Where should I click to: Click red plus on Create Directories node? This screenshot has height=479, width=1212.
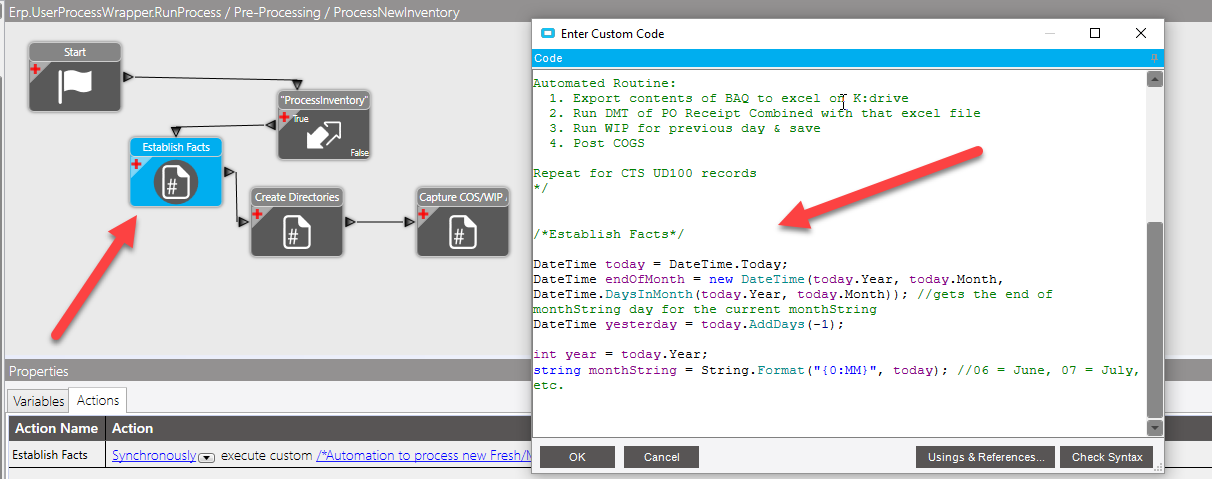[257, 213]
